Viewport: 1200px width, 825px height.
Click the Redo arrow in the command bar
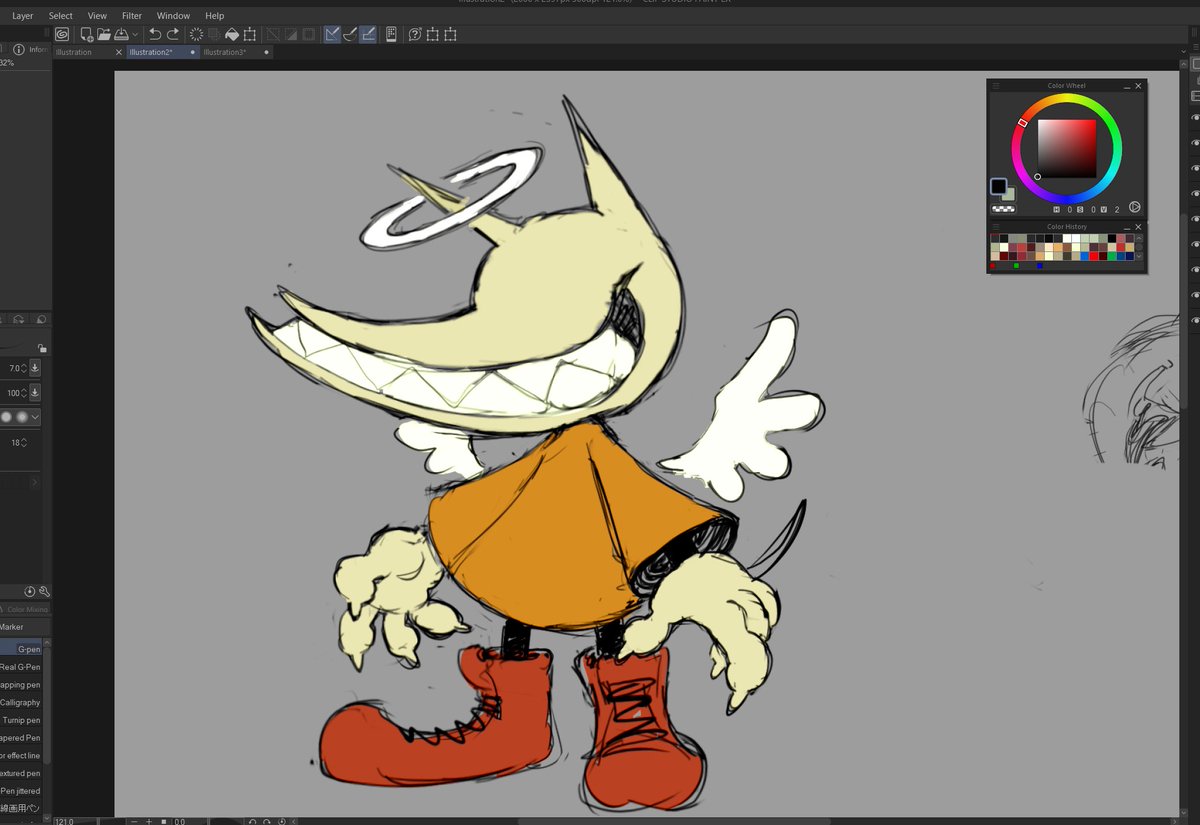[173, 34]
